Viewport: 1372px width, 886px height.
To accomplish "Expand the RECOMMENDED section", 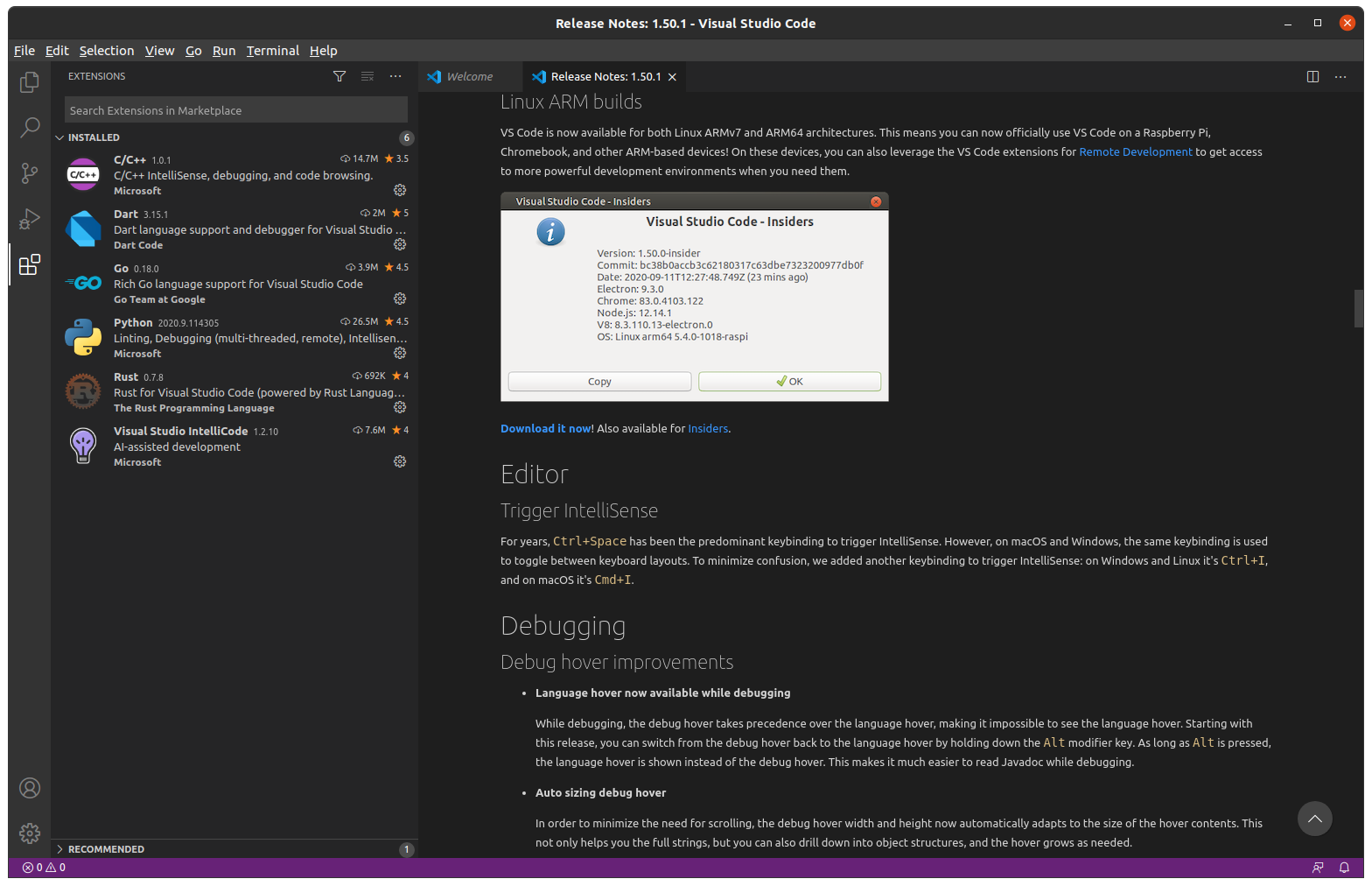I will (106, 849).
